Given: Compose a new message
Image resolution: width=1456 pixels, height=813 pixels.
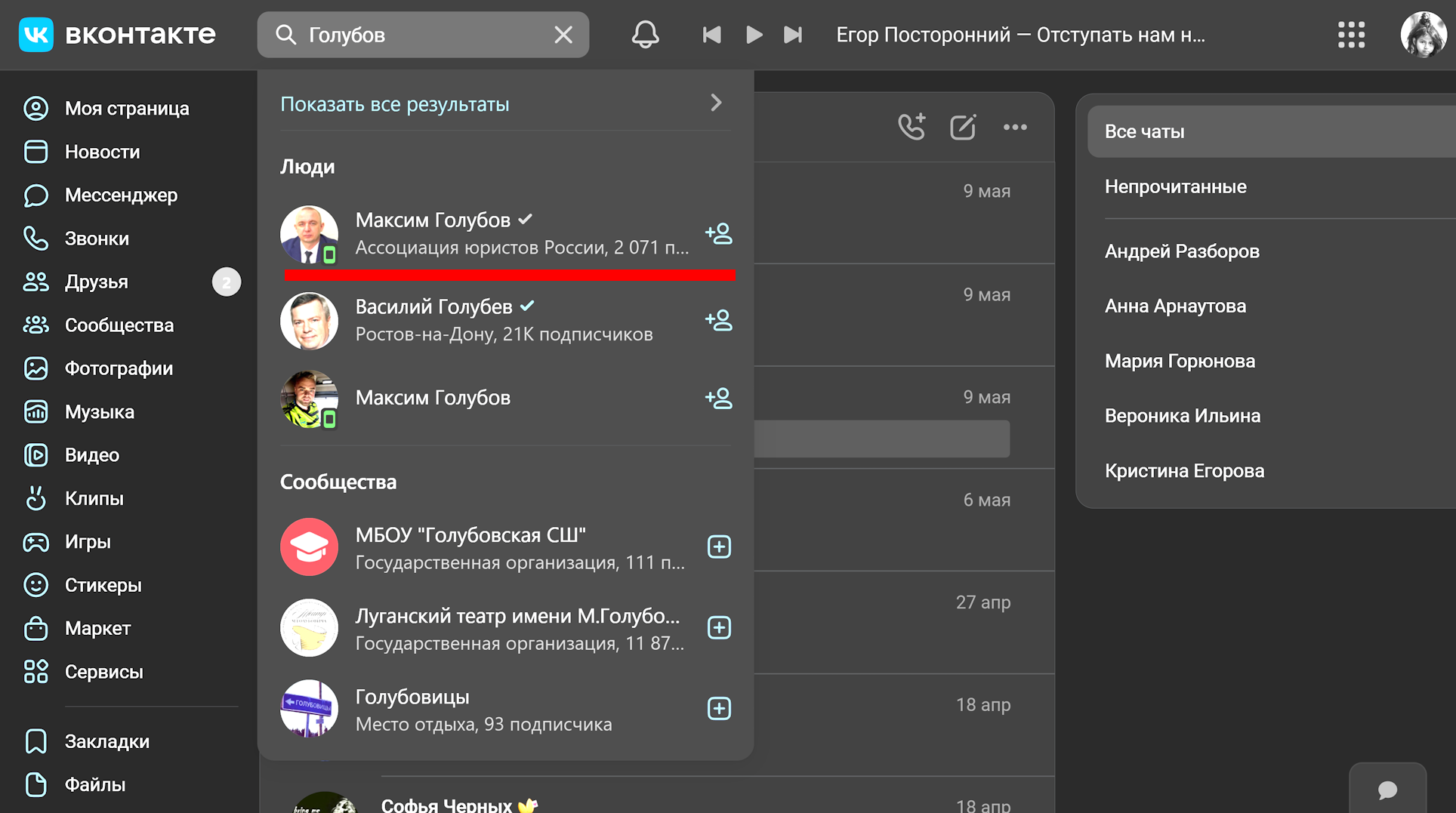Looking at the screenshot, I should click(x=963, y=127).
